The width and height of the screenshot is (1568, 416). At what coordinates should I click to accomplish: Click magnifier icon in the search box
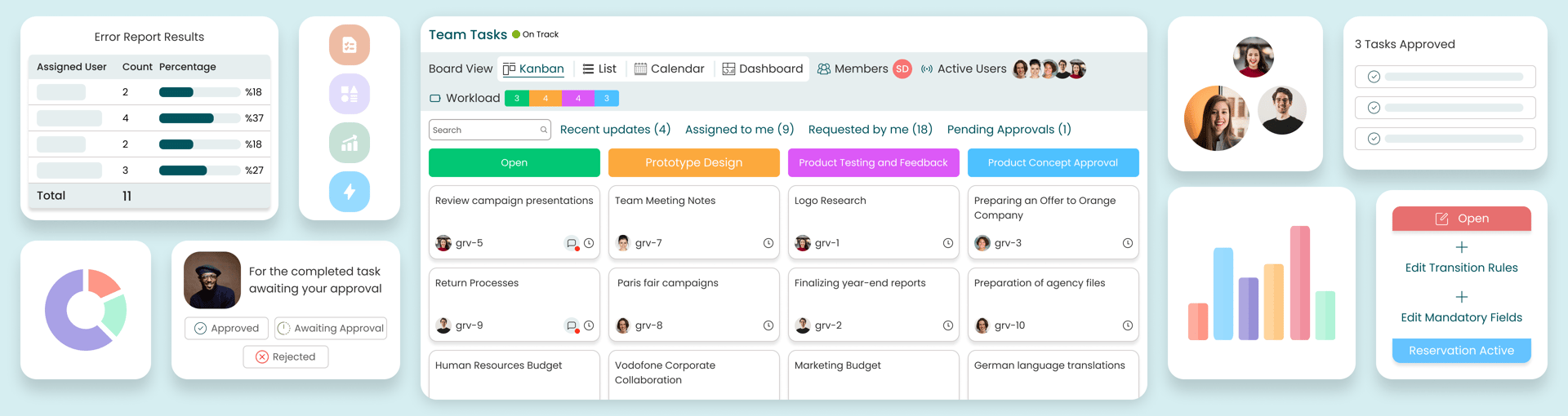click(543, 130)
